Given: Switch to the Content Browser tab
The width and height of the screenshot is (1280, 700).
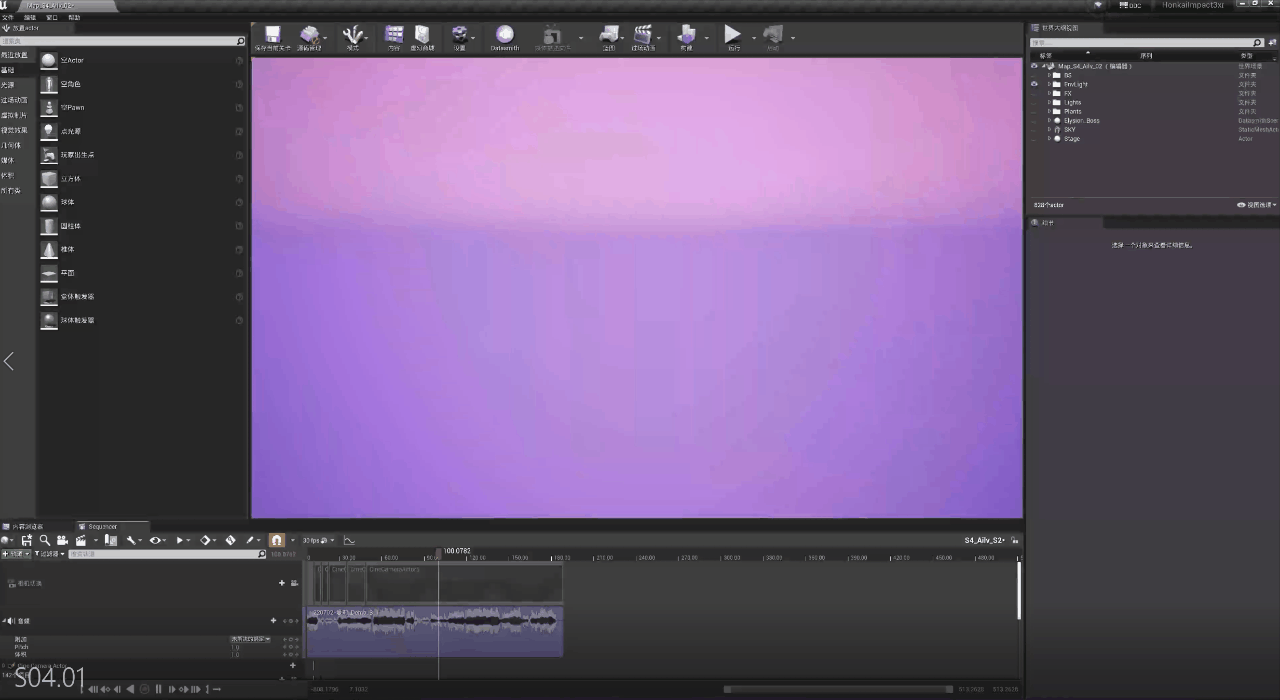Looking at the screenshot, I should click(27, 526).
